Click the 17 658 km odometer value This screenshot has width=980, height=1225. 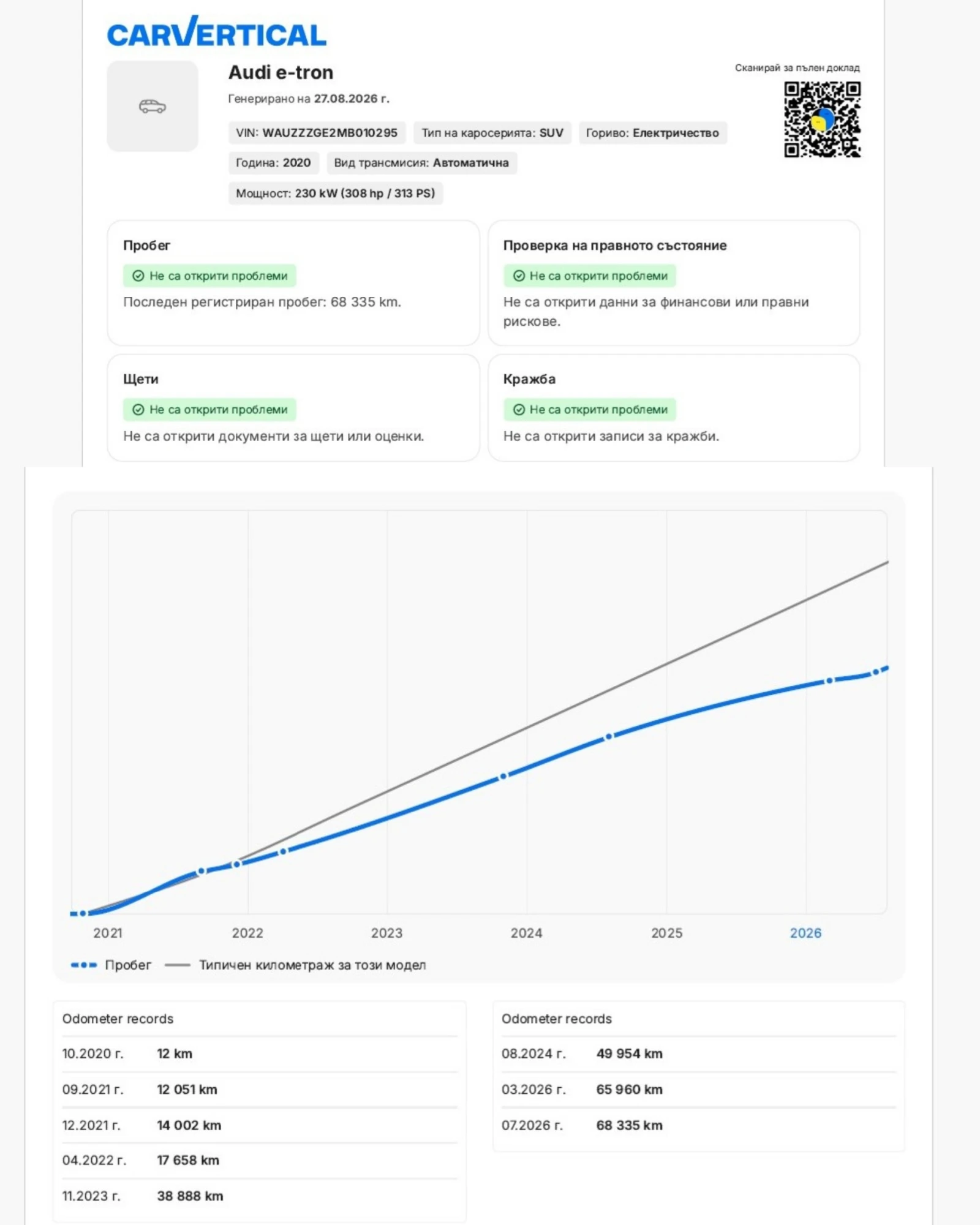coord(188,1160)
